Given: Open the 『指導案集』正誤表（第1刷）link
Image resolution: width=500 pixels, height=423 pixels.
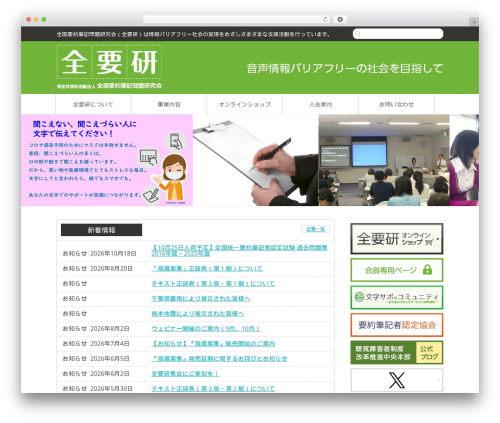Looking at the screenshot, I should 207,269.
